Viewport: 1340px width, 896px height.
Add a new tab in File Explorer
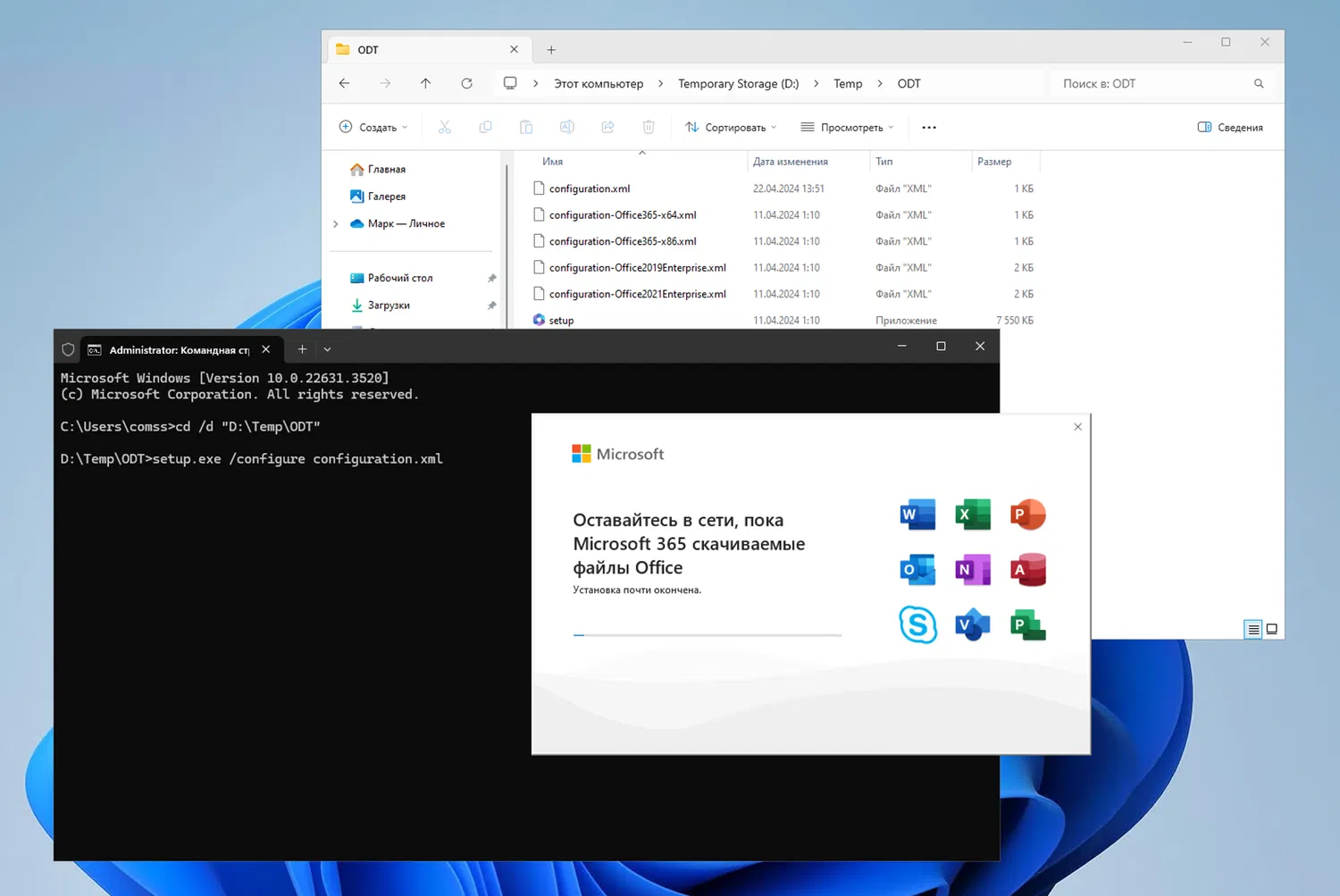tap(551, 50)
